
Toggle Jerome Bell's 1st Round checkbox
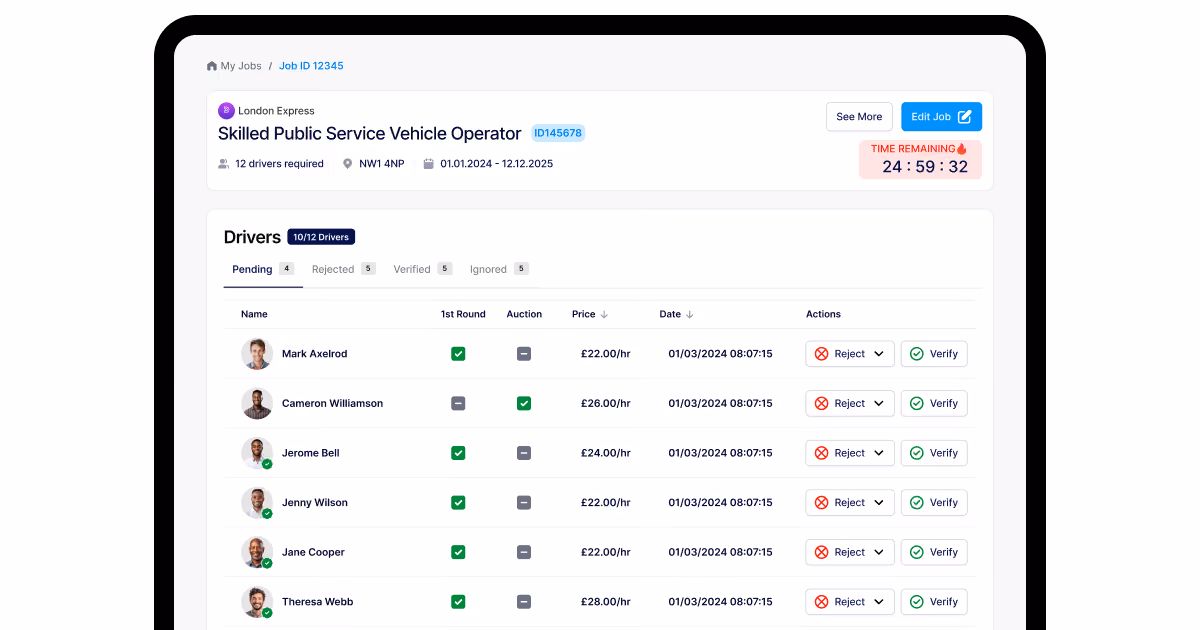(458, 453)
